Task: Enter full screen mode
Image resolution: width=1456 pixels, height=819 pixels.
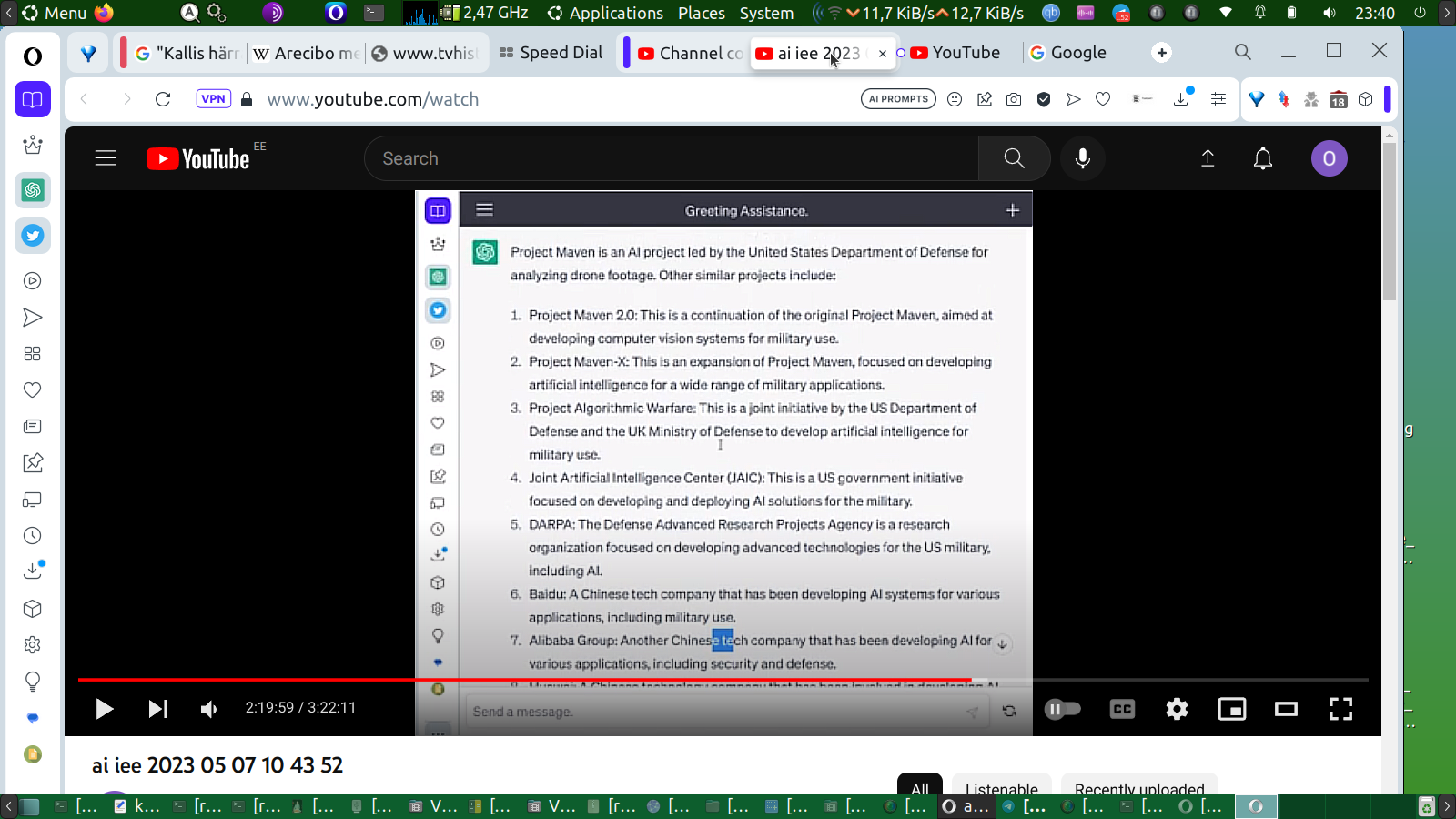Action: (x=1340, y=709)
